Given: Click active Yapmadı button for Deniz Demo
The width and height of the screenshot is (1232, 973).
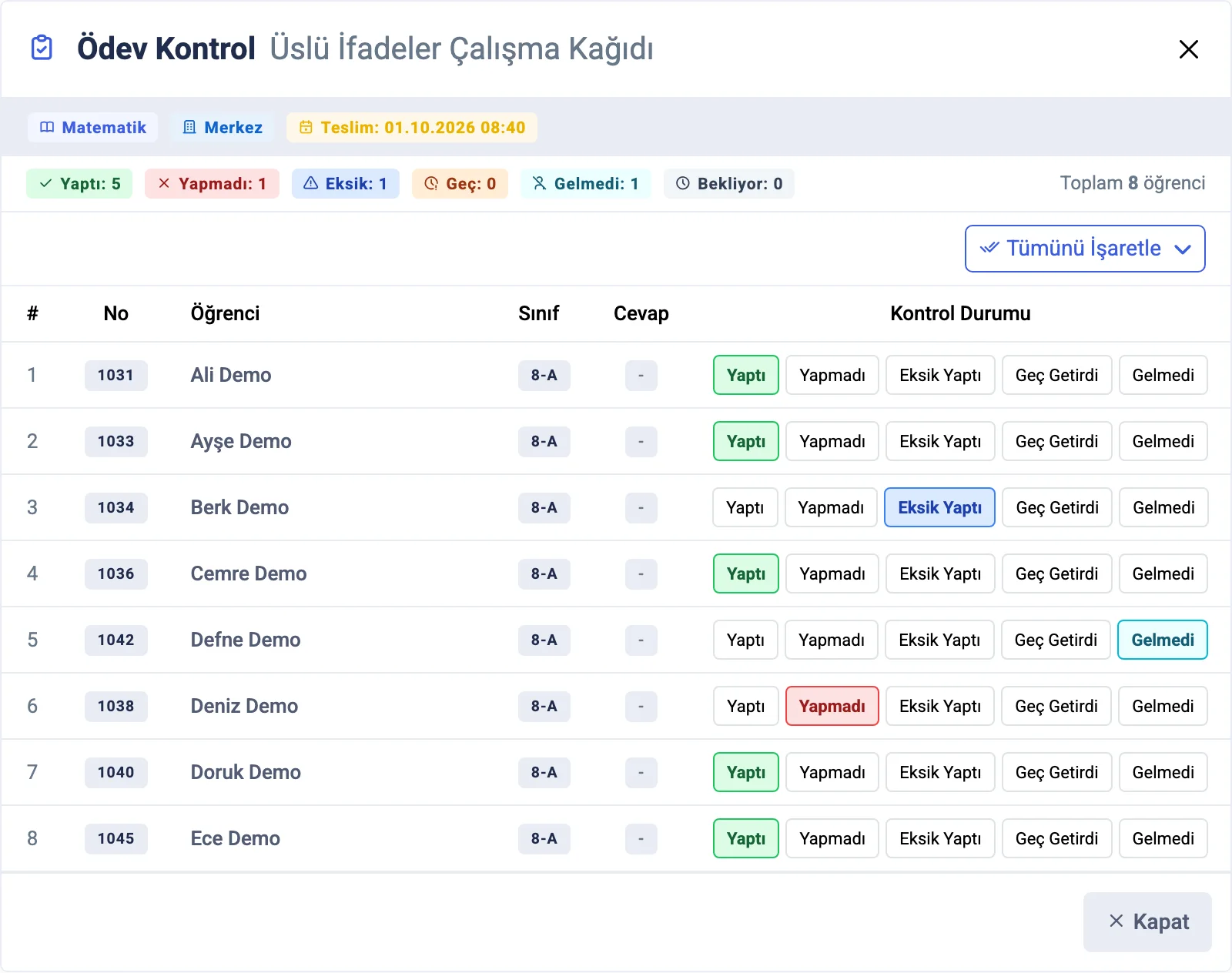Looking at the screenshot, I should click(832, 706).
